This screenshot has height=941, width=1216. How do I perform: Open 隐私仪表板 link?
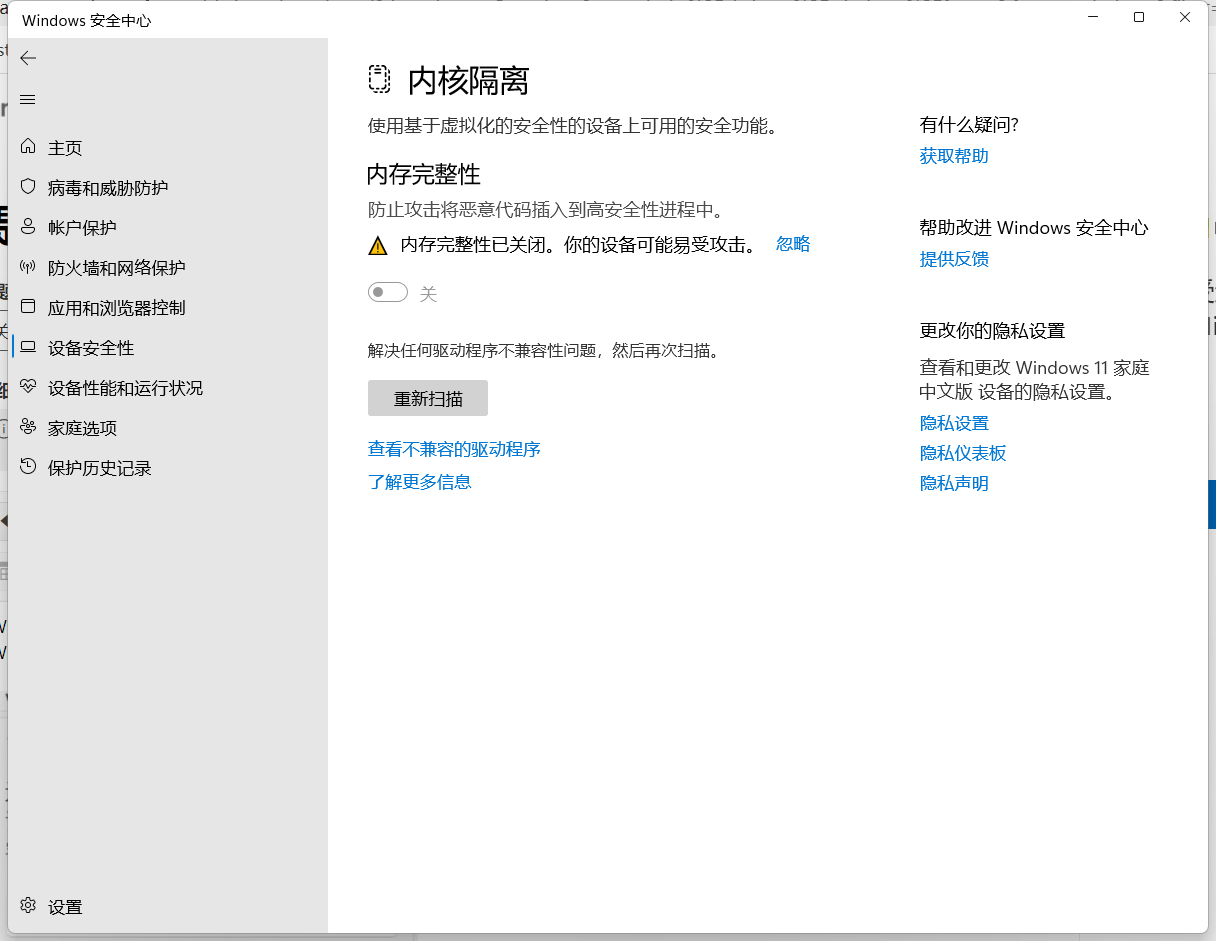pyautogui.click(x=963, y=453)
